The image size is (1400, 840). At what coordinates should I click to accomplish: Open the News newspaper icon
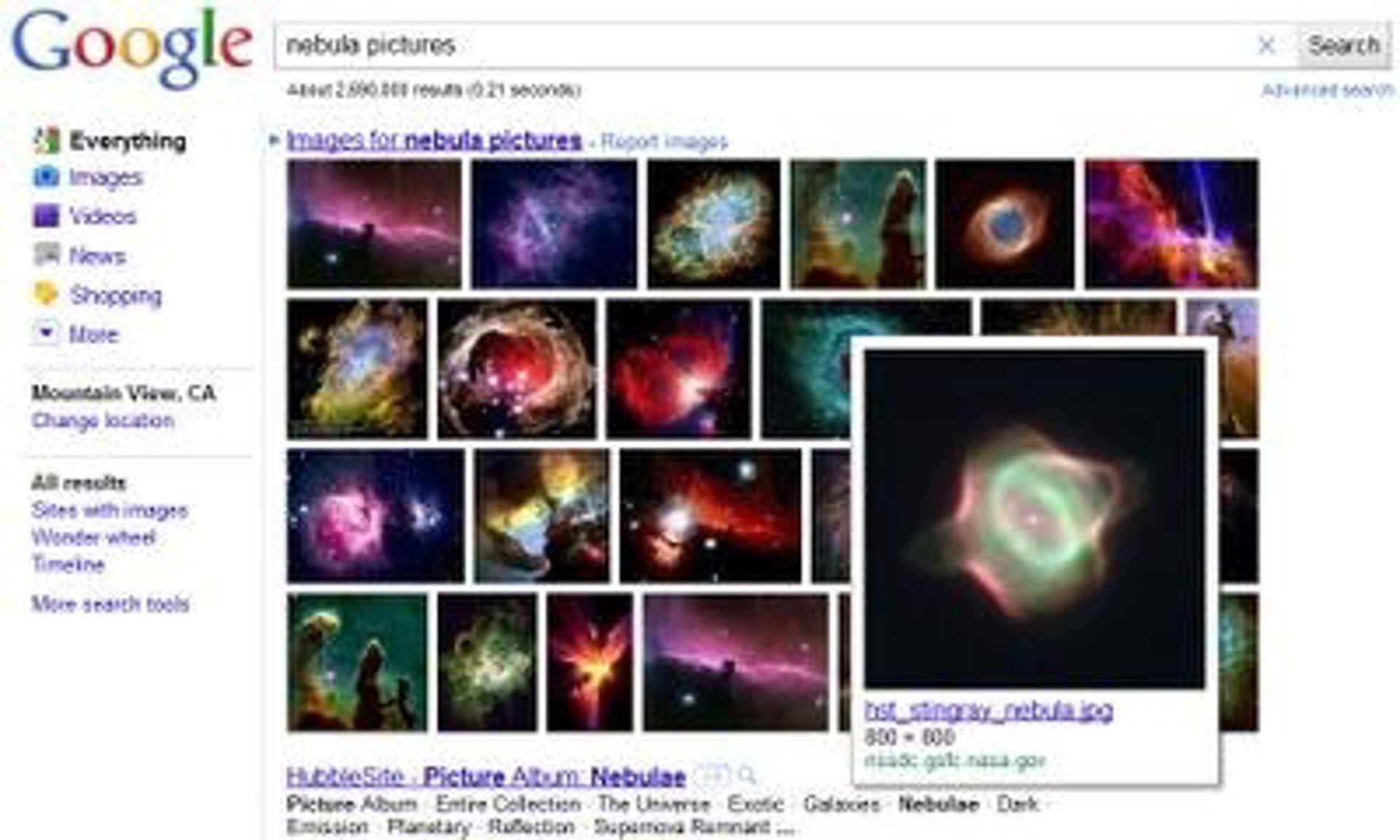pyautogui.click(x=47, y=255)
